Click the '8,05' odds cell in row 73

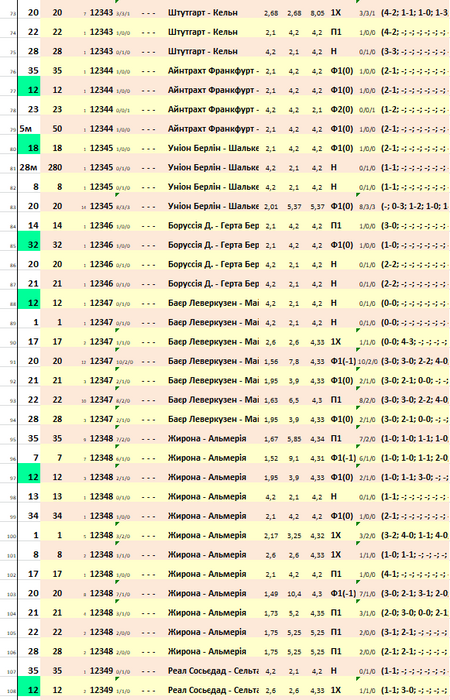pyautogui.click(x=317, y=13)
